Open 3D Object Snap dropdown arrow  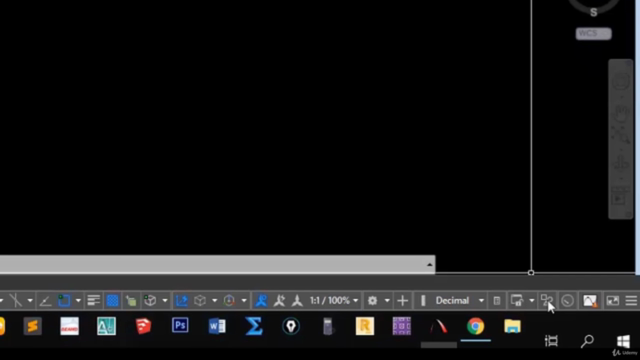[165, 301]
